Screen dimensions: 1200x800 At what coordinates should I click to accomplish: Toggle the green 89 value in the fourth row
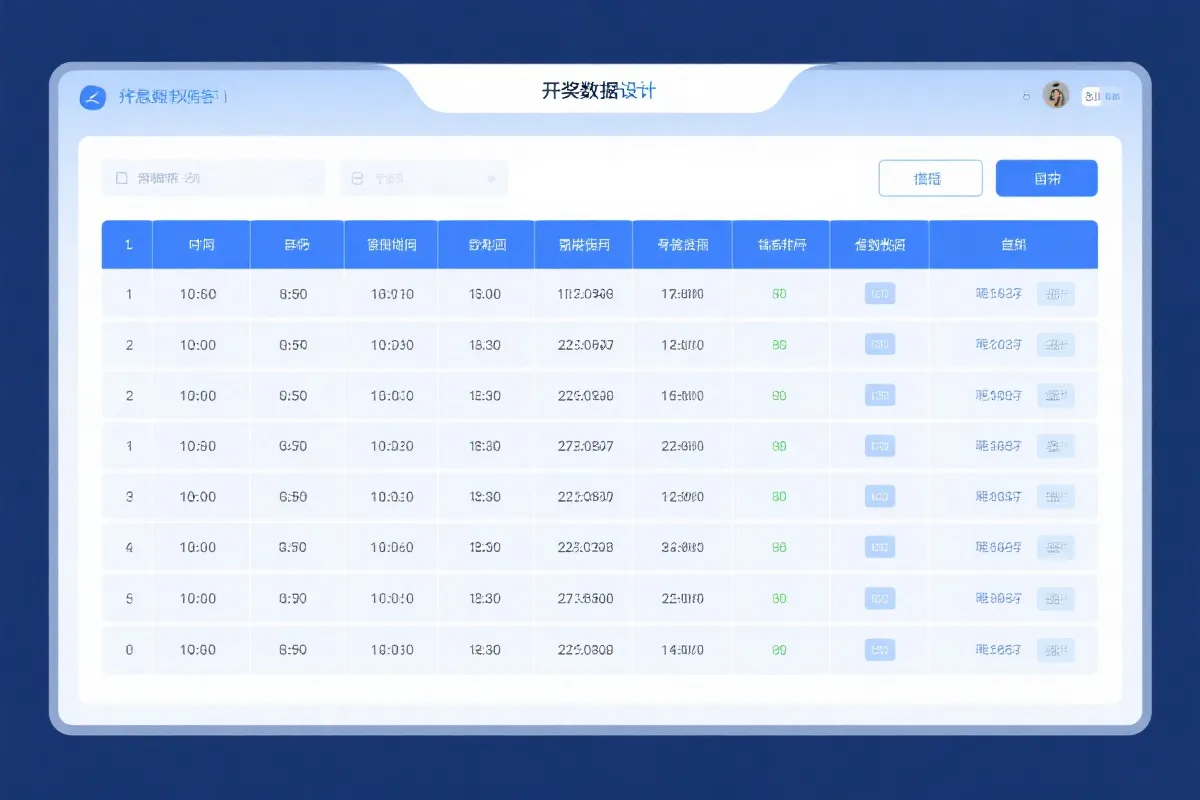click(x=781, y=445)
